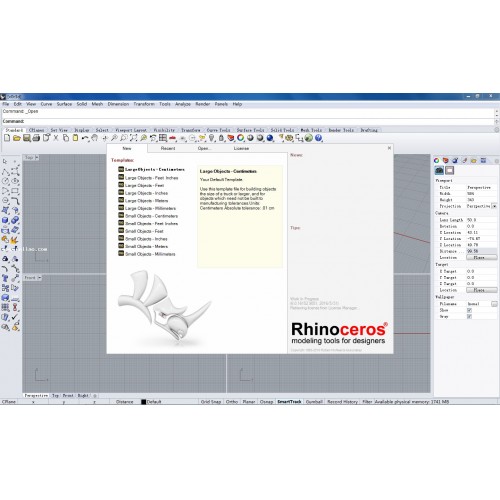
Task: Open the Help question mark icon
Action: (319, 138)
